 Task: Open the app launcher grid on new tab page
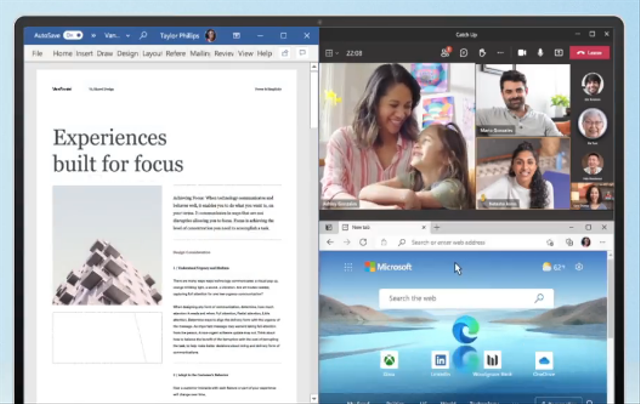pyautogui.click(x=348, y=267)
